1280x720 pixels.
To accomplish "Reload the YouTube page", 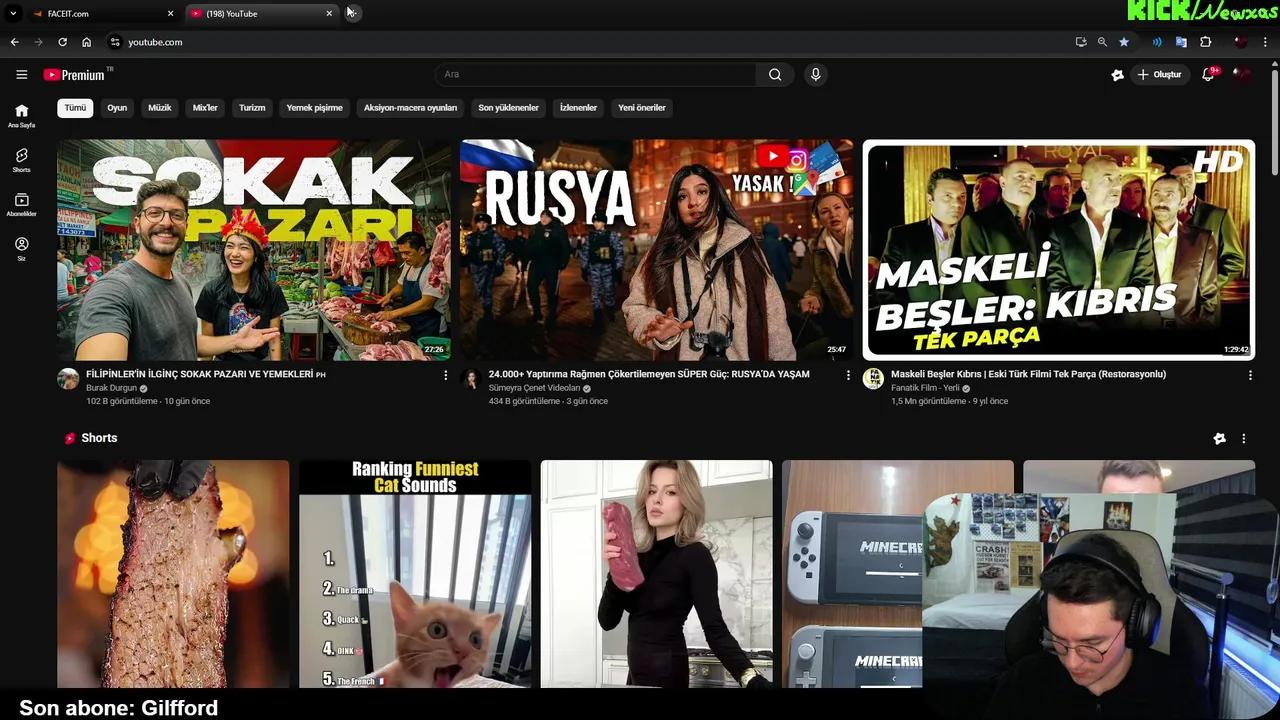I will tap(62, 42).
